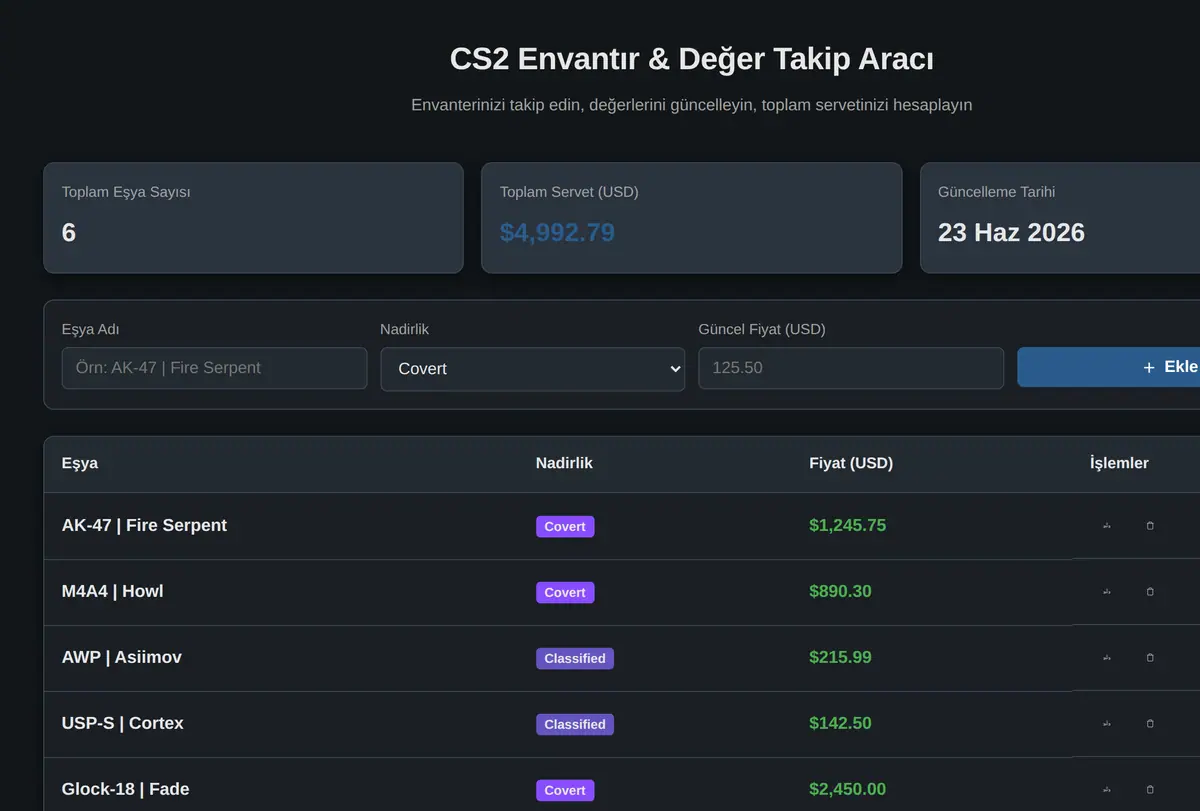This screenshot has width=1200, height=811.
Task: Select the AK-47 | Fire Serpent item name
Action: pyautogui.click(x=144, y=525)
